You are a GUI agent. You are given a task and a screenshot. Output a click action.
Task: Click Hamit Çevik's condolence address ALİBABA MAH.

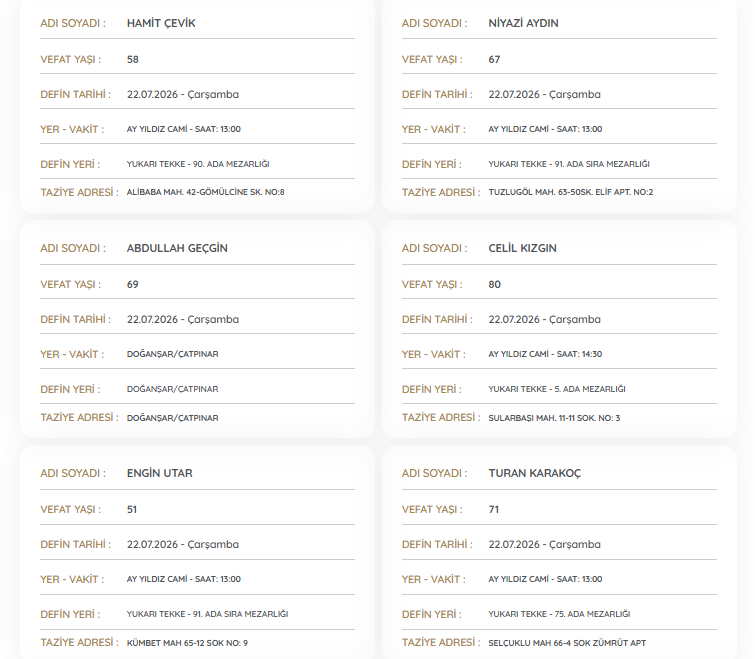point(206,192)
